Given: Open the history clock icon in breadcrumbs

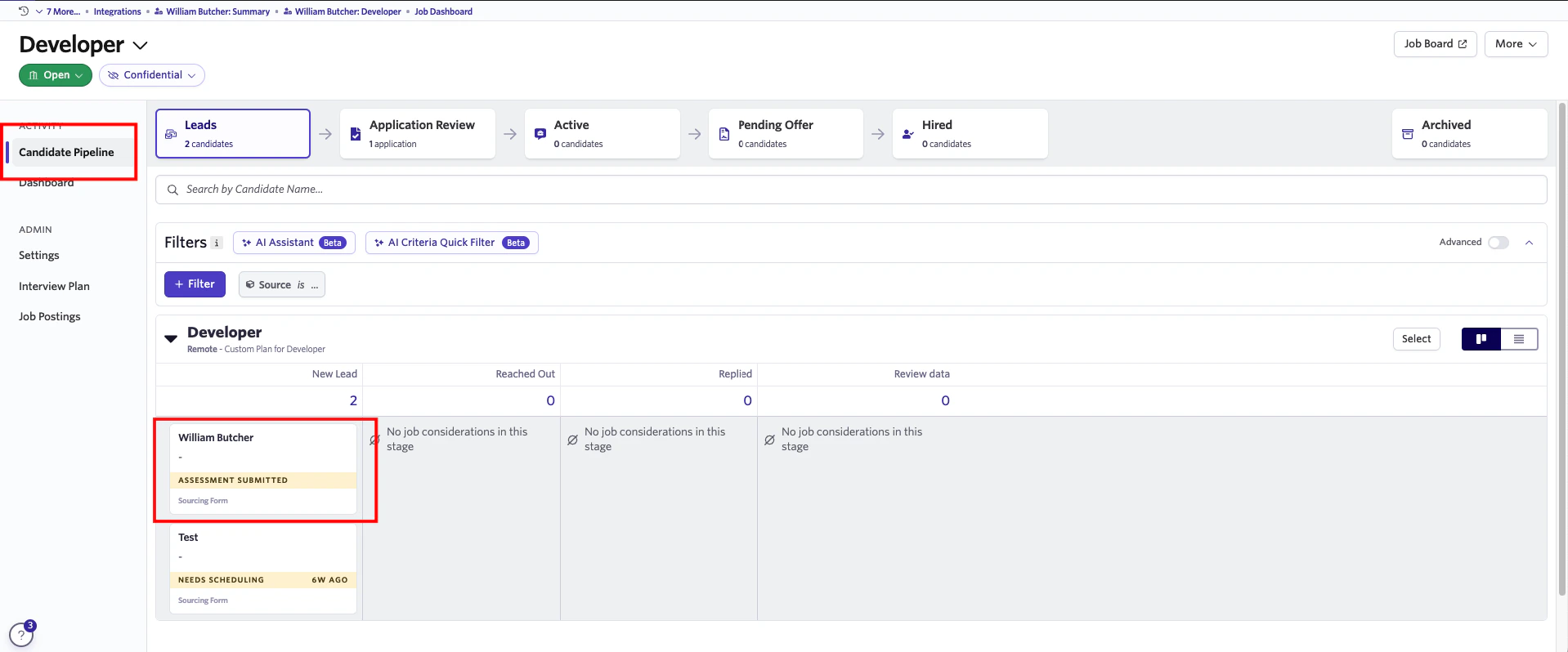Looking at the screenshot, I should [24, 11].
